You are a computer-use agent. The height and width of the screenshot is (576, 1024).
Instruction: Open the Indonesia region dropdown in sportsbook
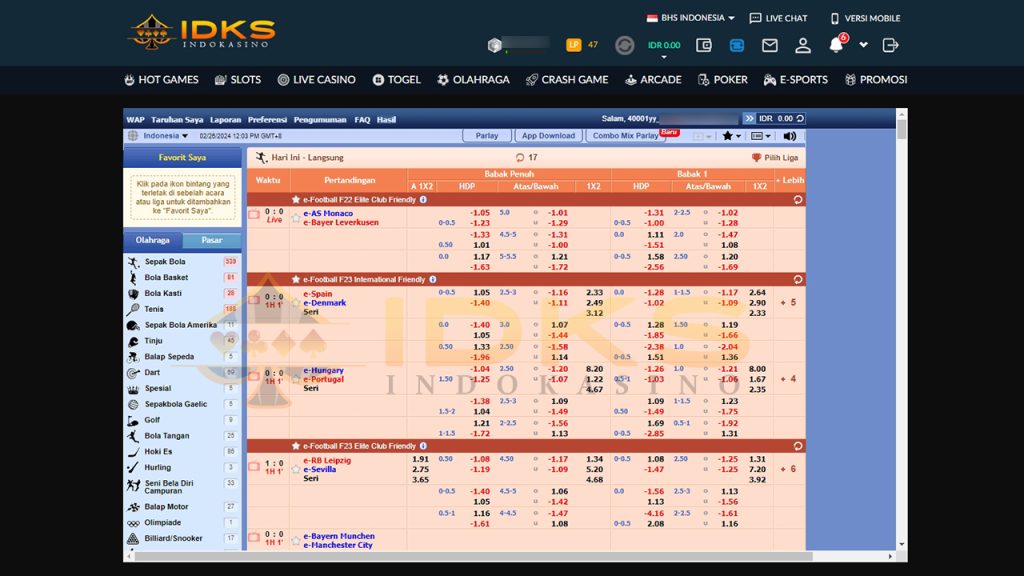coord(166,136)
